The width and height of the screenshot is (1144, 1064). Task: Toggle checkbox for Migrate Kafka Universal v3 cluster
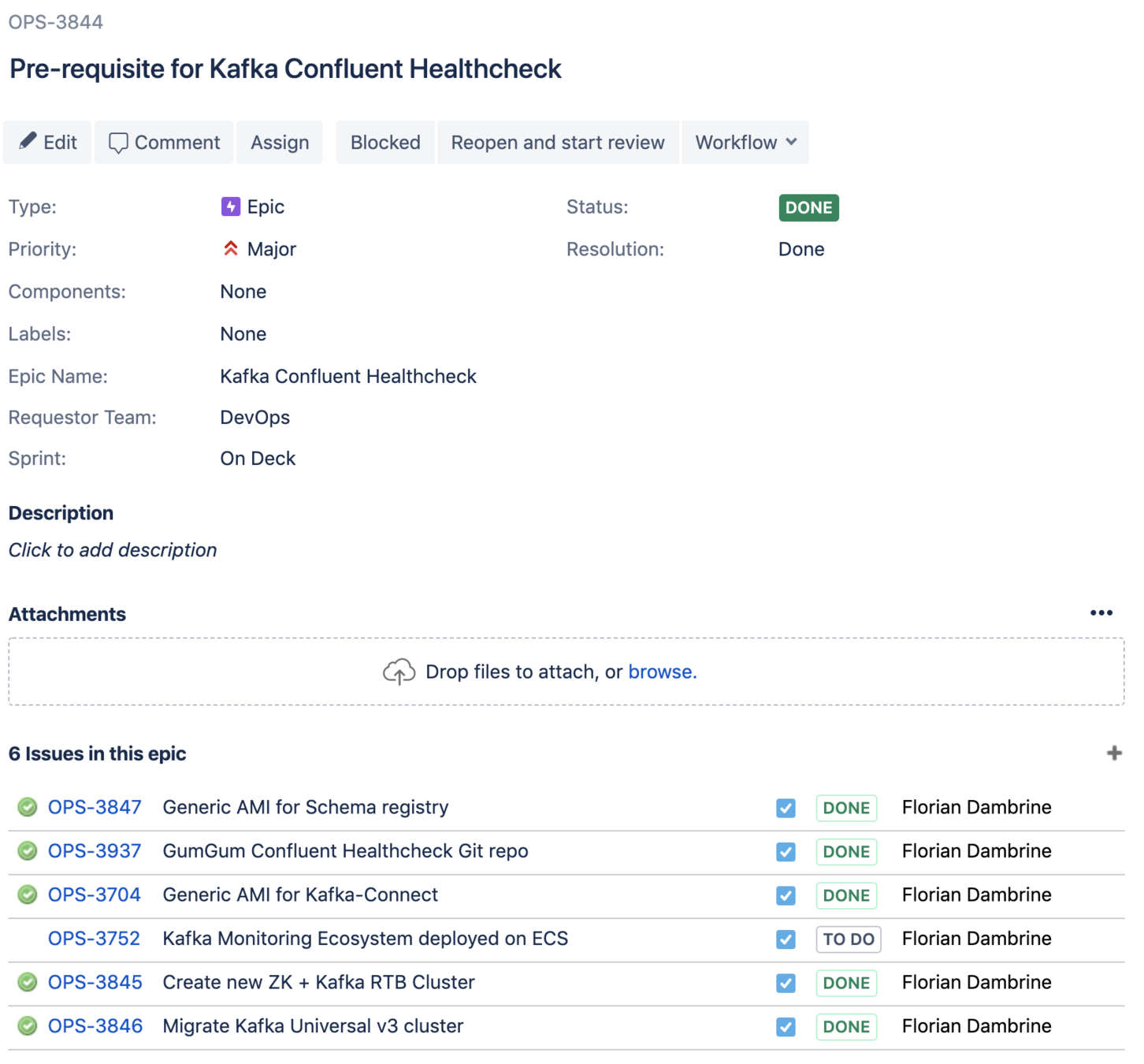point(786,1027)
